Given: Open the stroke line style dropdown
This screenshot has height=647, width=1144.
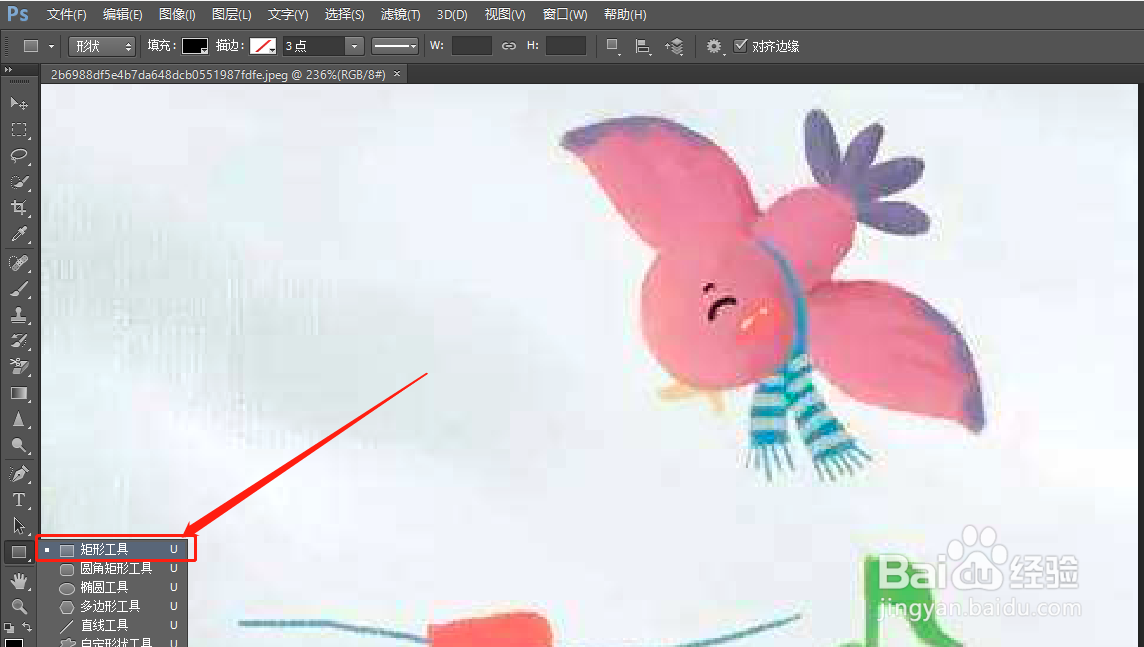Looking at the screenshot, I should click(395, 46).
